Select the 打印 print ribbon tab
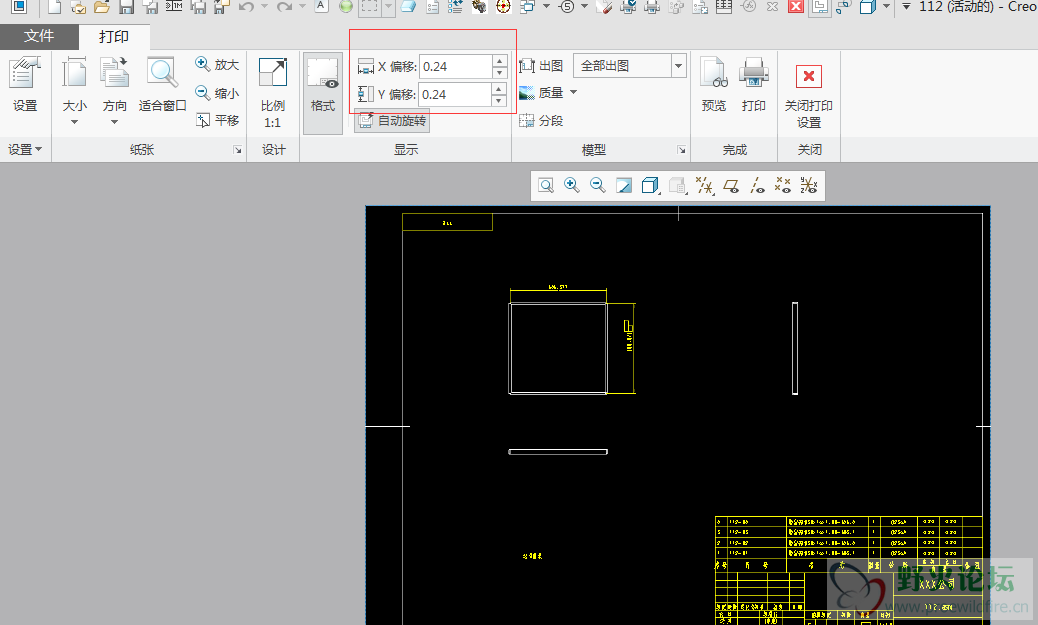Image resolution: width=1038 pixels, height=625 pixels. 114,36
